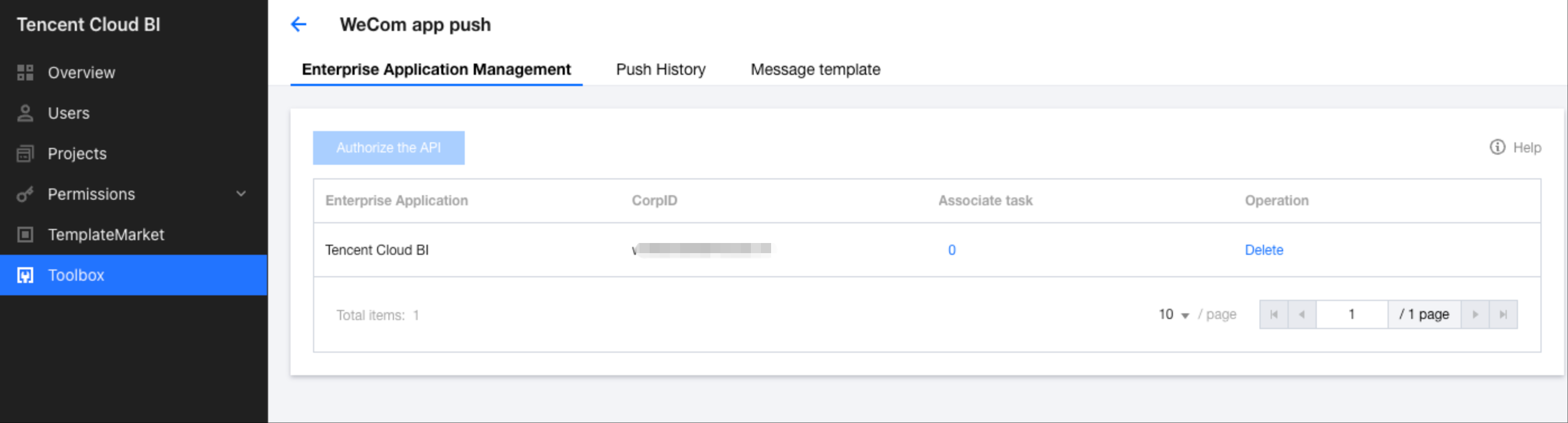Click the Users person icon
1568x423 pixels.
pyautogui.click(x=25, y=114)
